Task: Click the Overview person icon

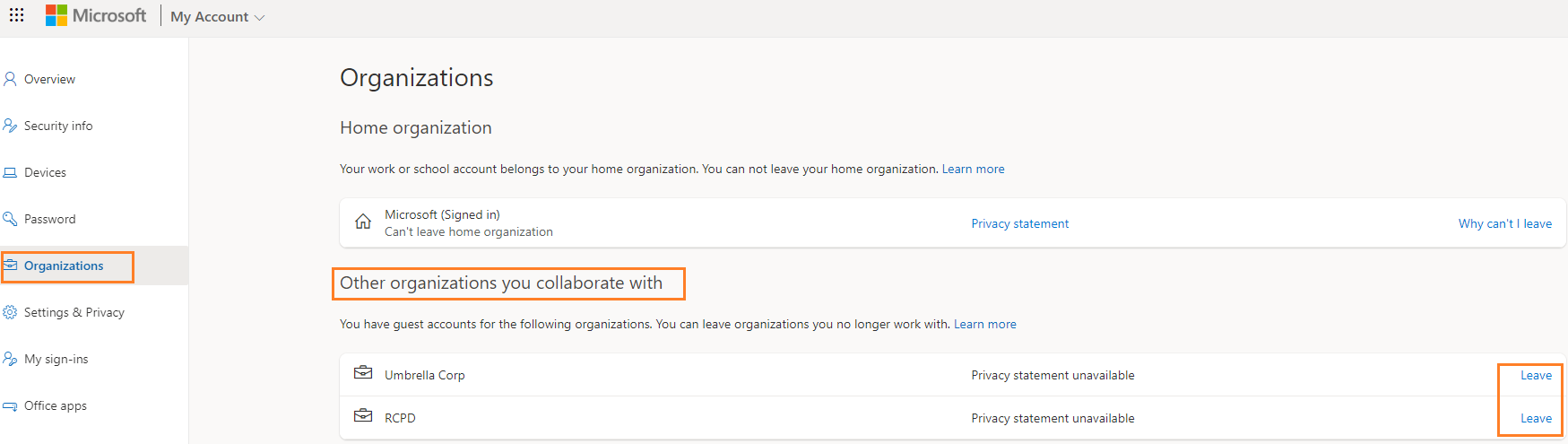Action: tap(10, 79)
